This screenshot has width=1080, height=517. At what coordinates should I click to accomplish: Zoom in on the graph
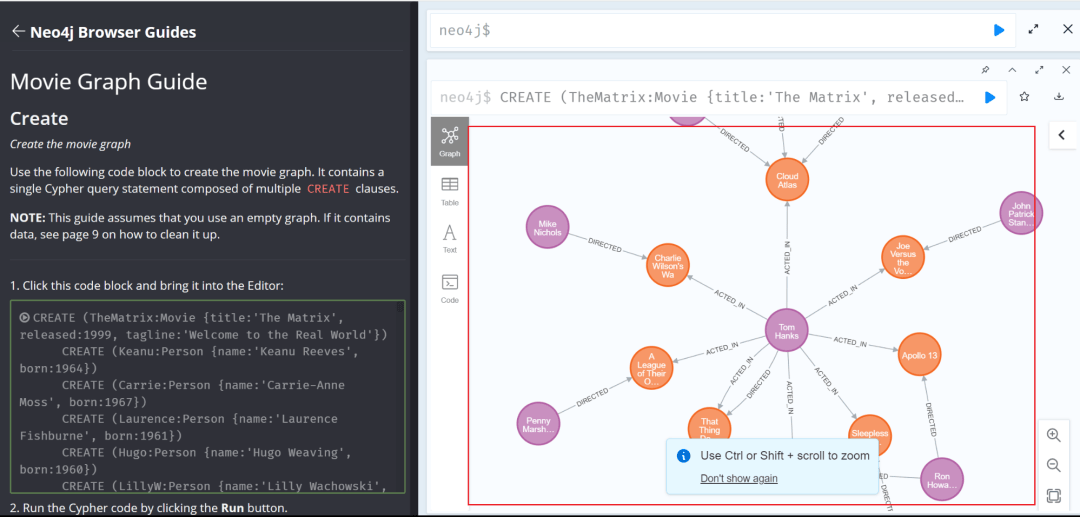point(1053,435)
